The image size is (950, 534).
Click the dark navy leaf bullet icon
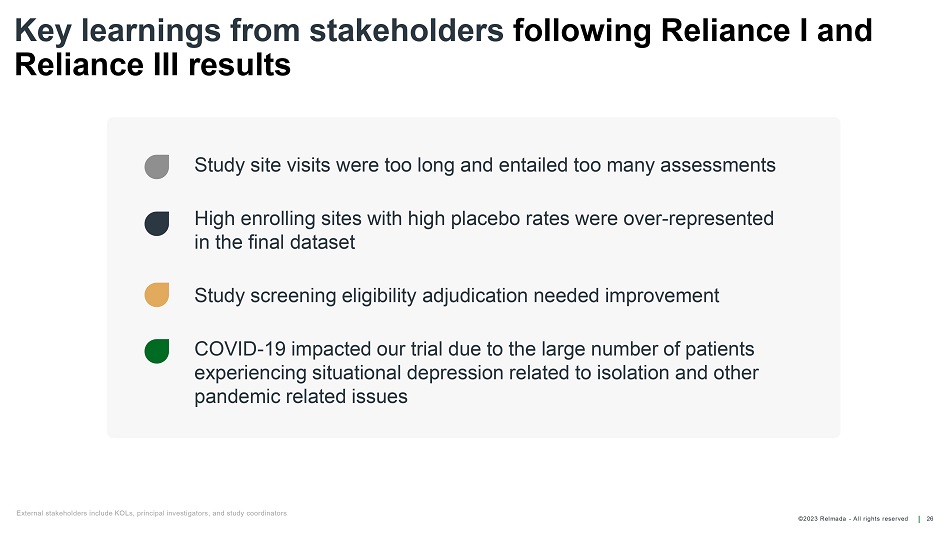coord(156,224)
